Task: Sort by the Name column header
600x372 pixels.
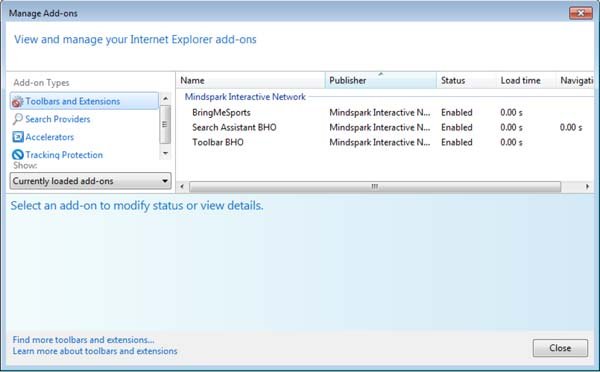Action: click(251, 80)
